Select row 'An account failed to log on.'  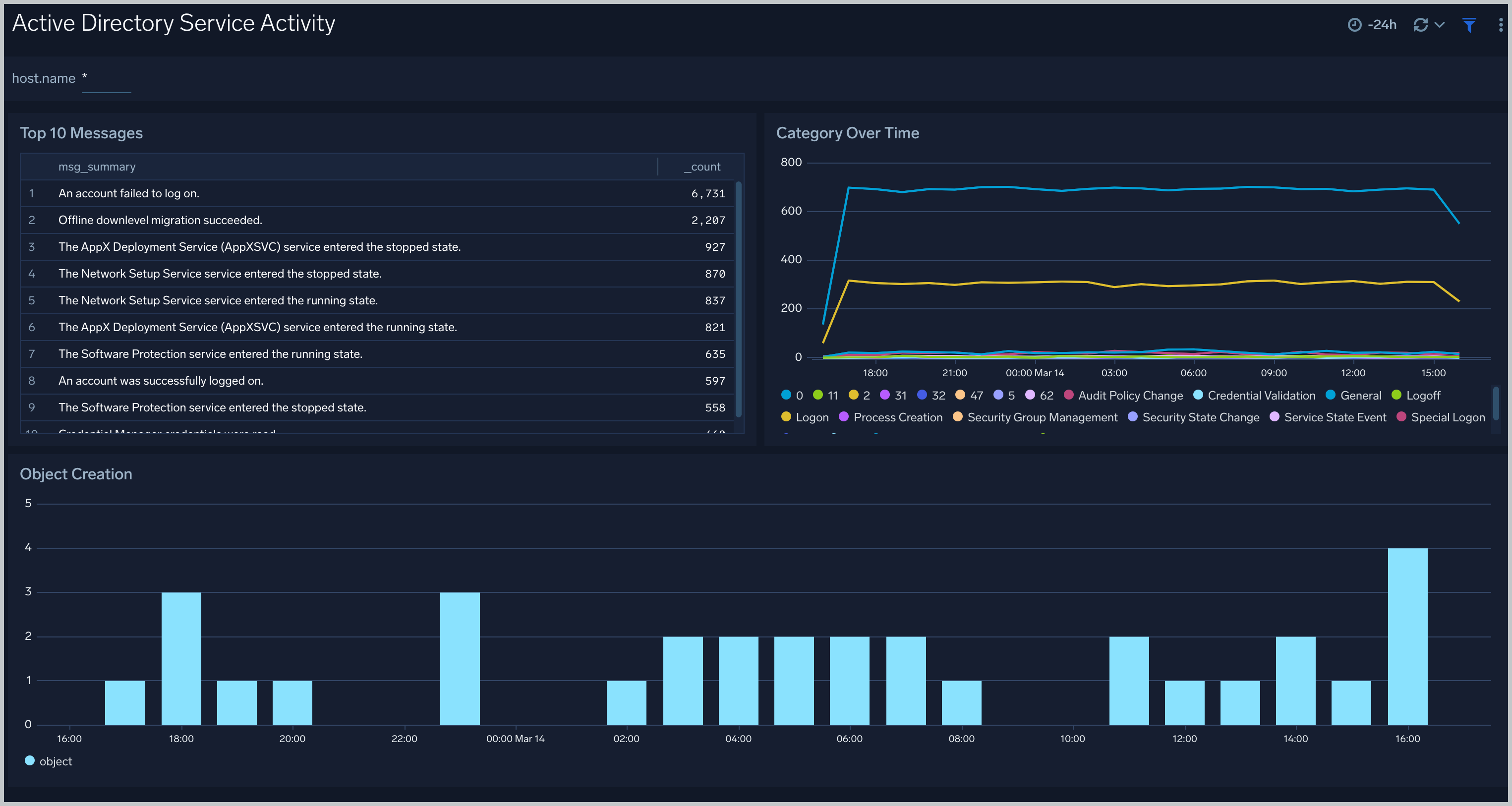(377, 193)
